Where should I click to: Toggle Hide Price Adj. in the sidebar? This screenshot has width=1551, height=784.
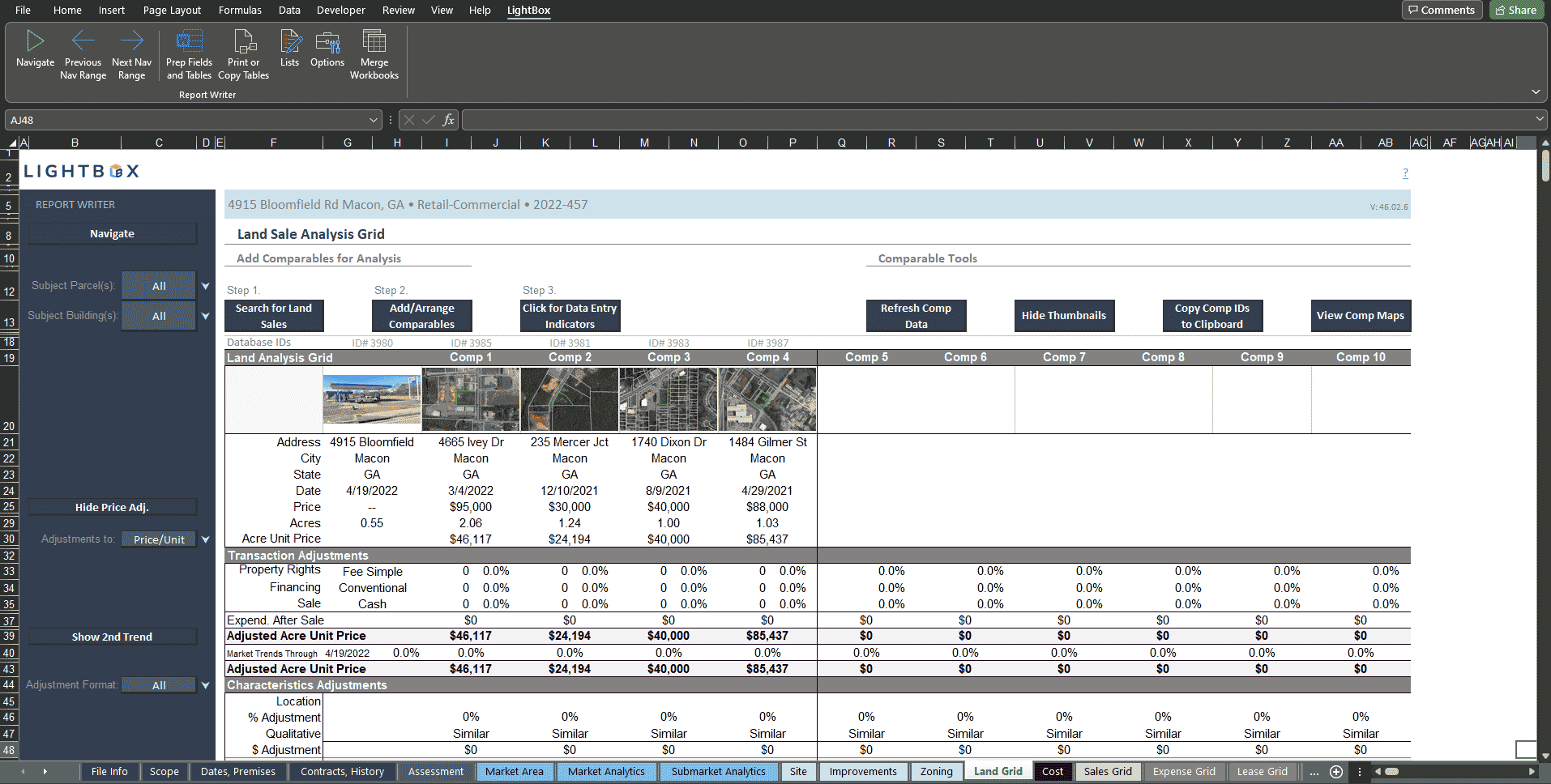point(112,506)
